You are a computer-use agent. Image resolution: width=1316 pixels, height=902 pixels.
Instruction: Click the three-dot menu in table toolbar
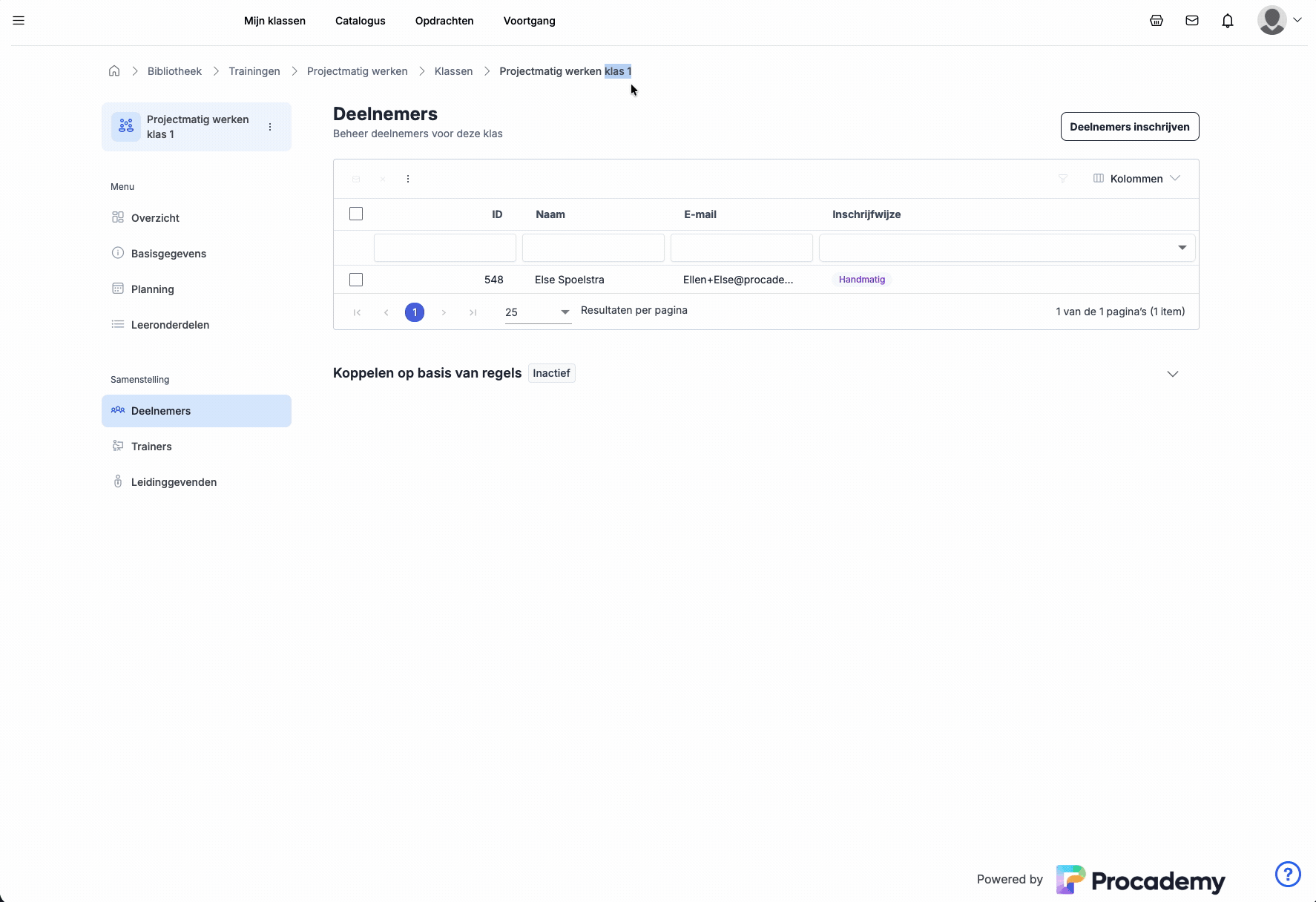pos(408,179)
